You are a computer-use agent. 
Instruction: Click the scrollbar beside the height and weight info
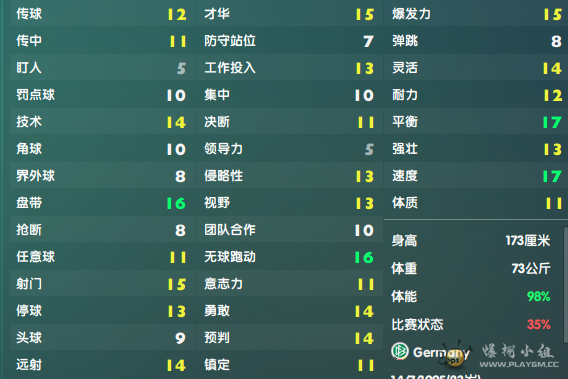click(566, 285)
